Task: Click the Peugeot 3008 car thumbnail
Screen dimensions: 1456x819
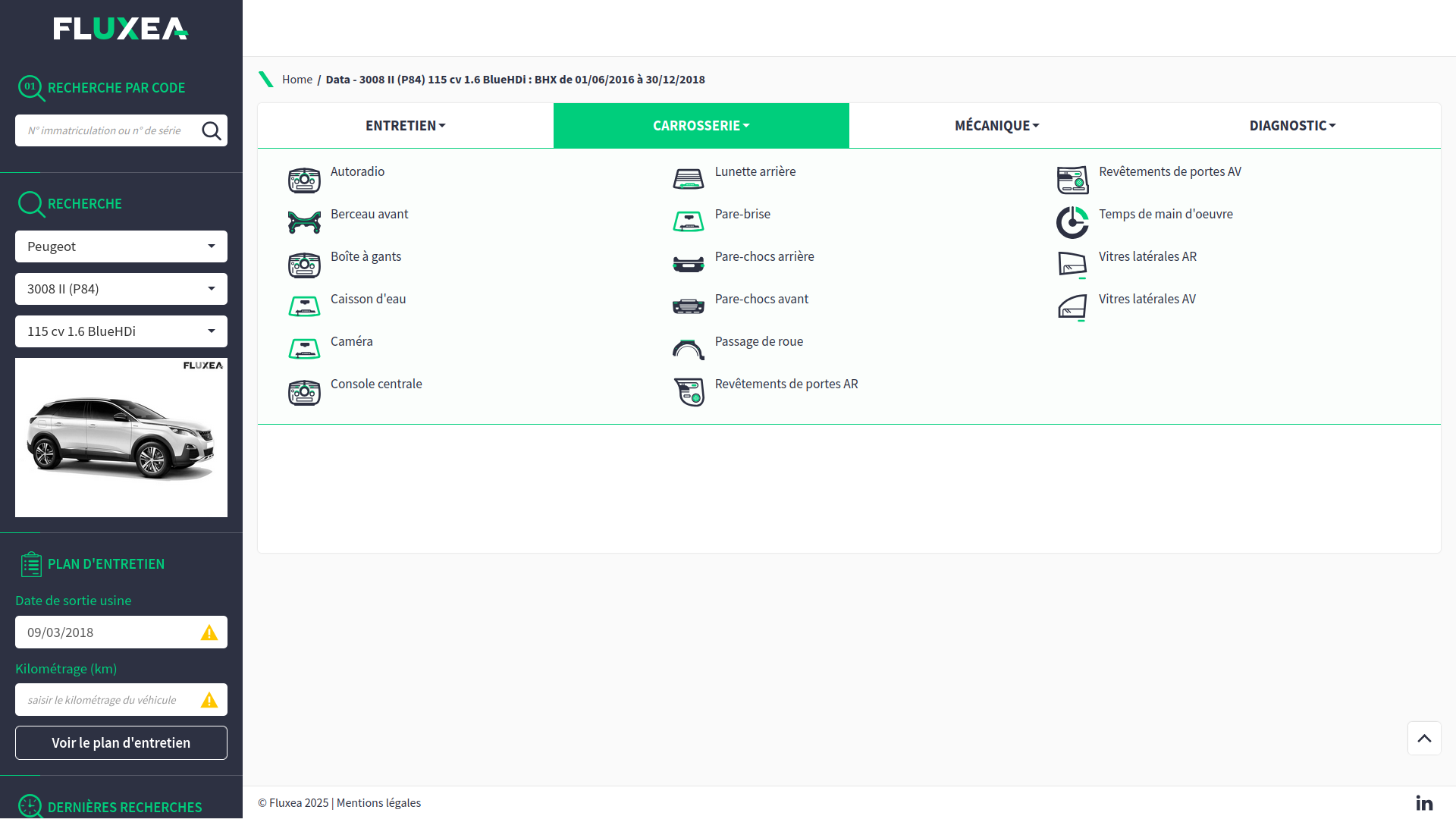Action: point(121,438)
